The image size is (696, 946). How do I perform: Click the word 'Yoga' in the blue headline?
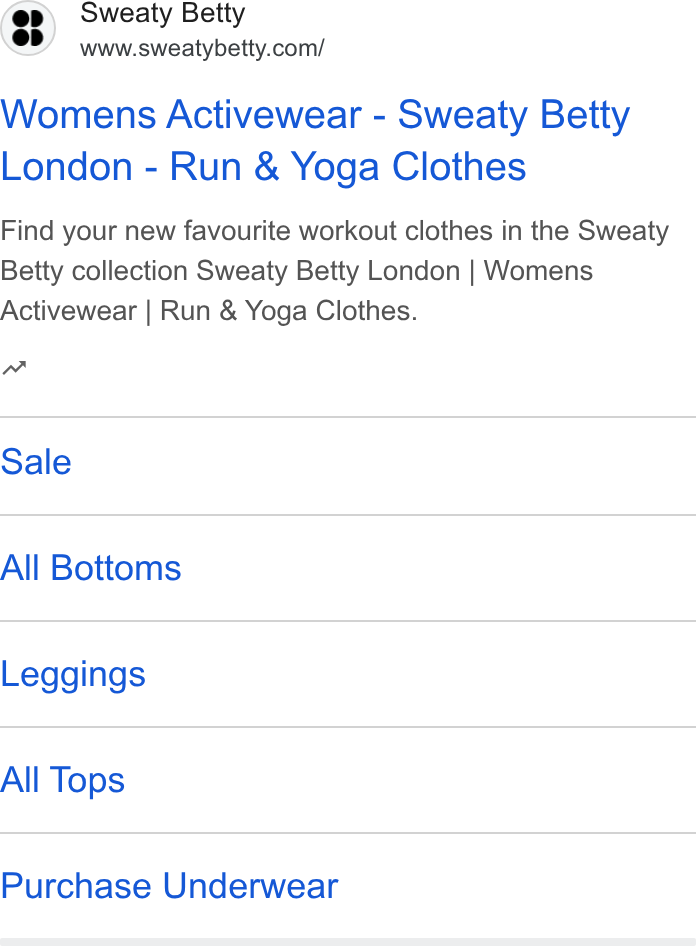click(x=335, y=168)
